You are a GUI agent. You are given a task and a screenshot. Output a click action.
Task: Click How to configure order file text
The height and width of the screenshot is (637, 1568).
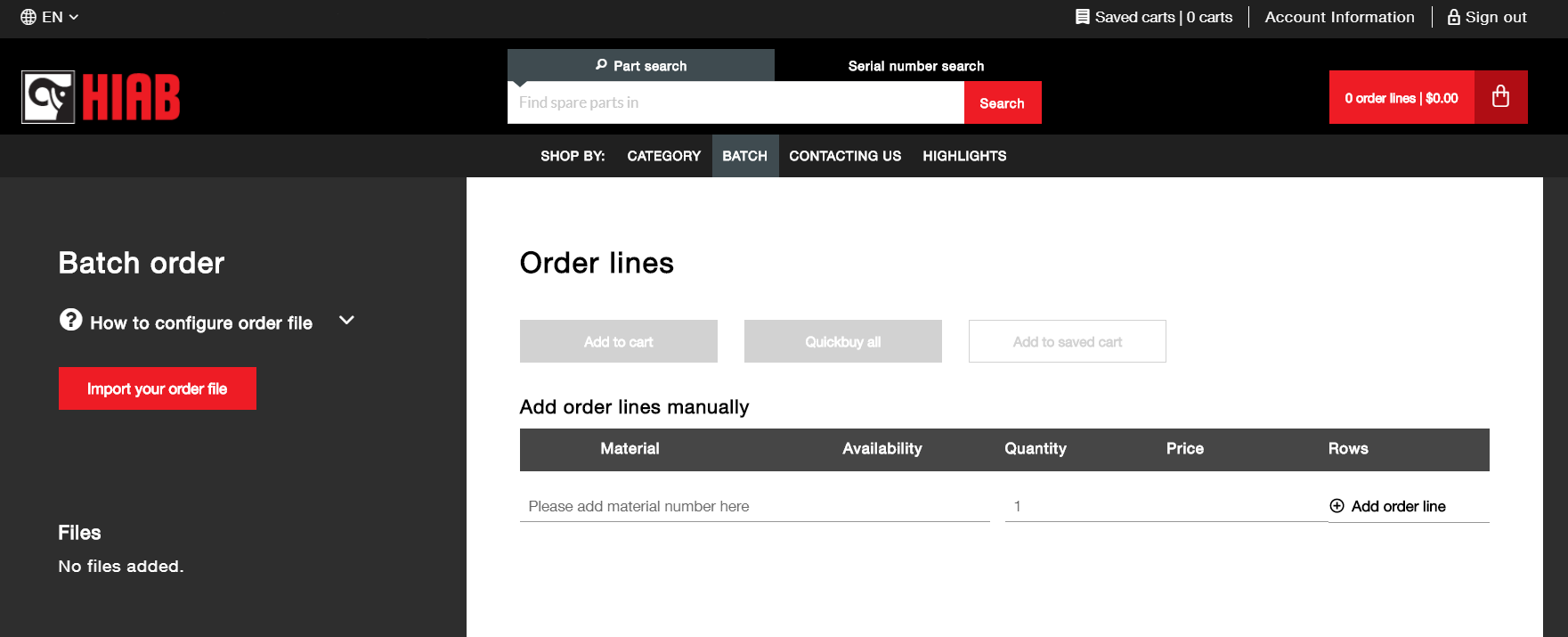[201, 323]
